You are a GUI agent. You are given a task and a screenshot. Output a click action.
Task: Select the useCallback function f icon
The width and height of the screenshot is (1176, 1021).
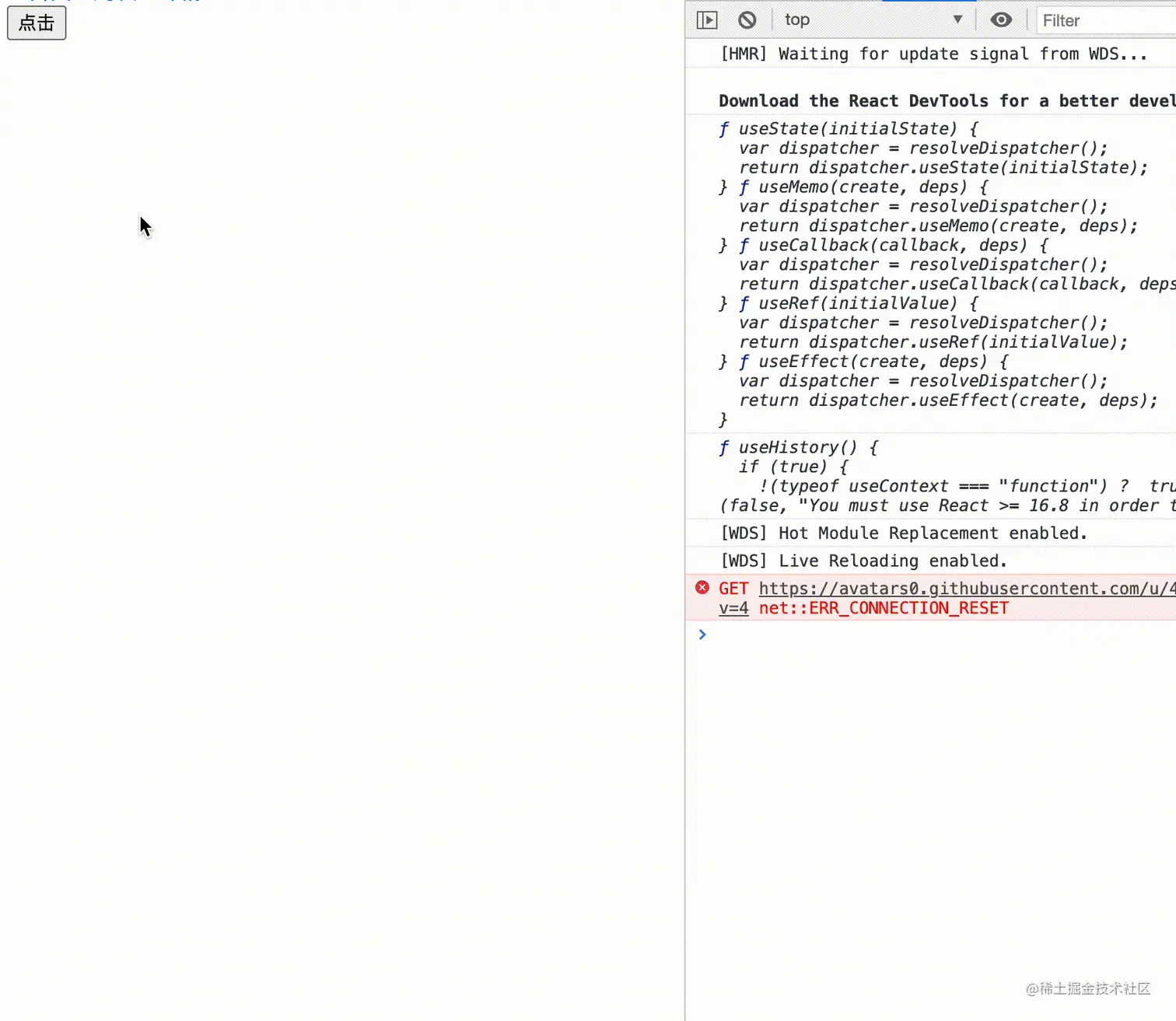(744, 245)
